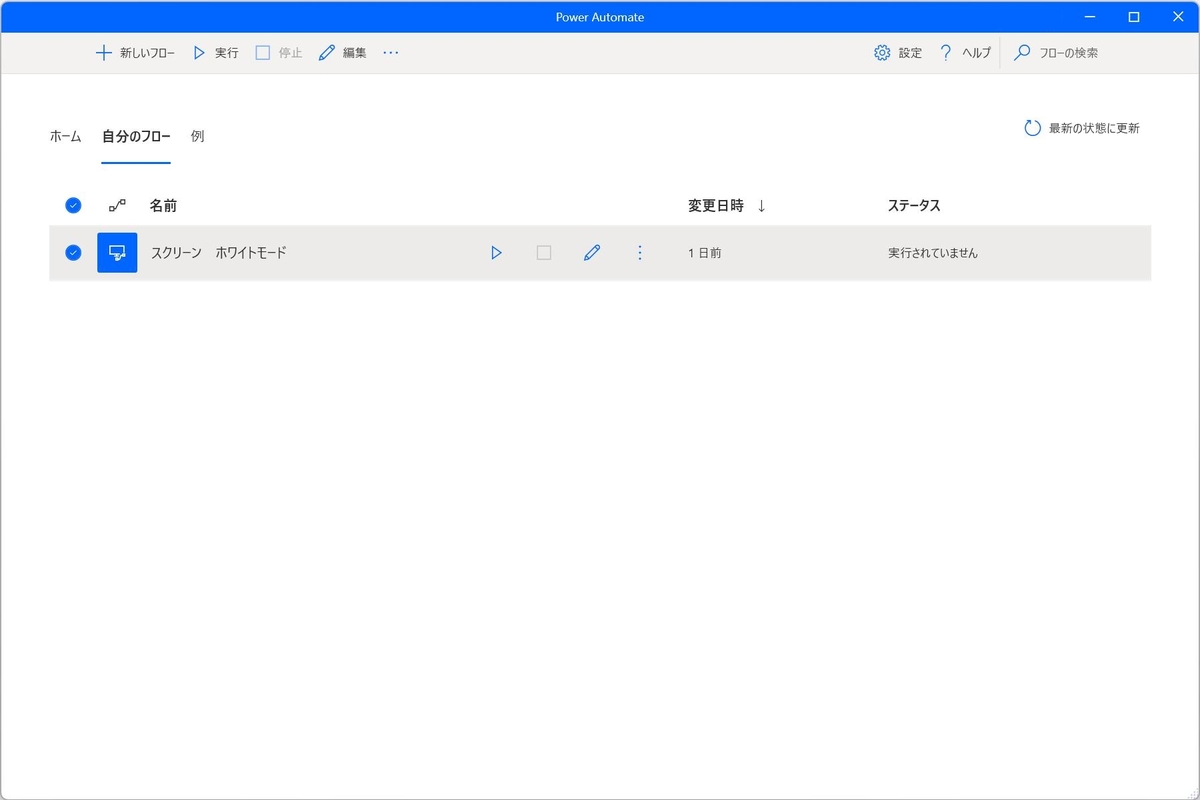The image size is (1200, 800).
Task: Click the 実行 run button in toolbar
Action: coord(215,53)
